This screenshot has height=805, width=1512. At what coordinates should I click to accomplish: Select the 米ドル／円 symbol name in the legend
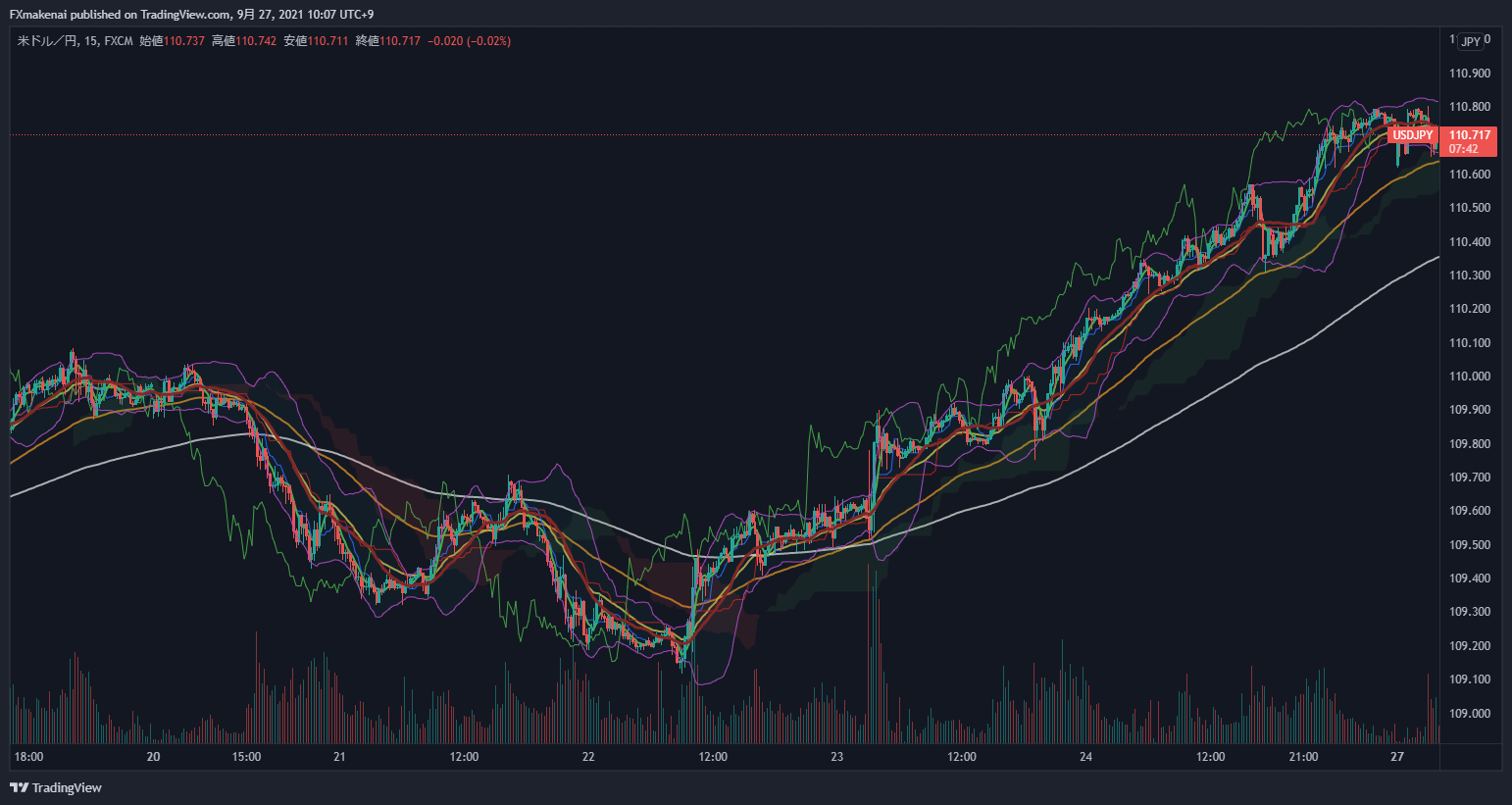(47, 41)
